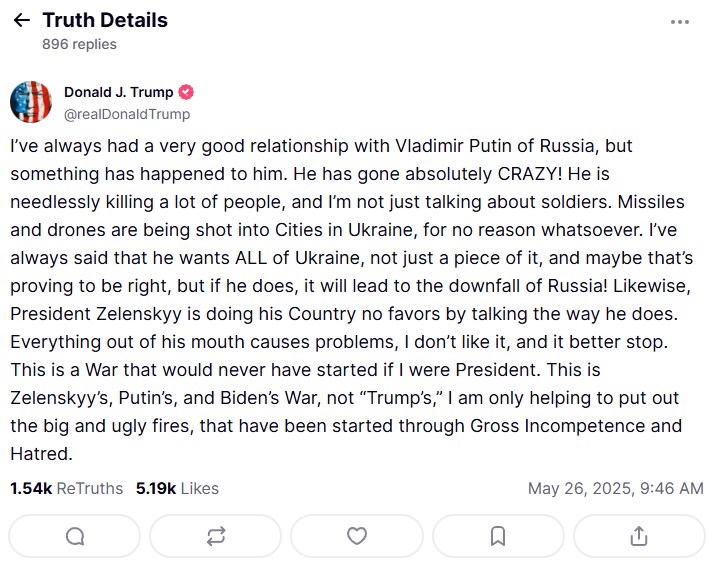This screenshot has height=563, width=711.
Task: Click the red verified checkmark badge
Action: [186, 92]
